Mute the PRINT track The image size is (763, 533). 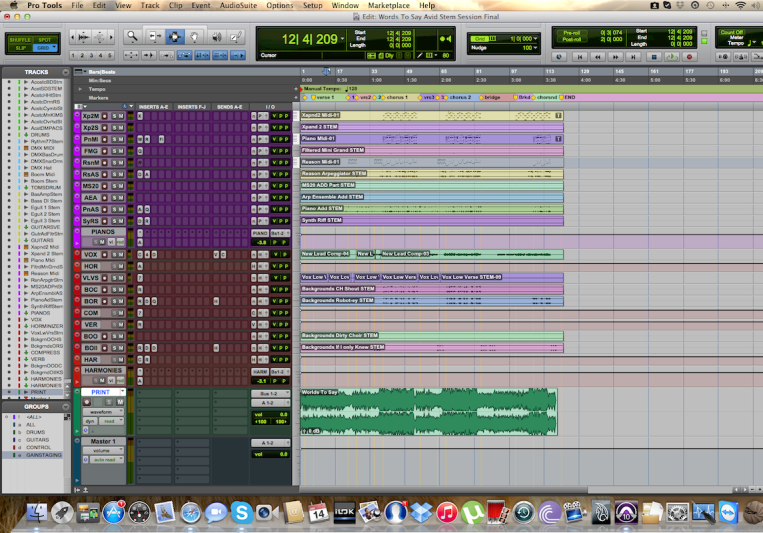[x=120, y=402]
